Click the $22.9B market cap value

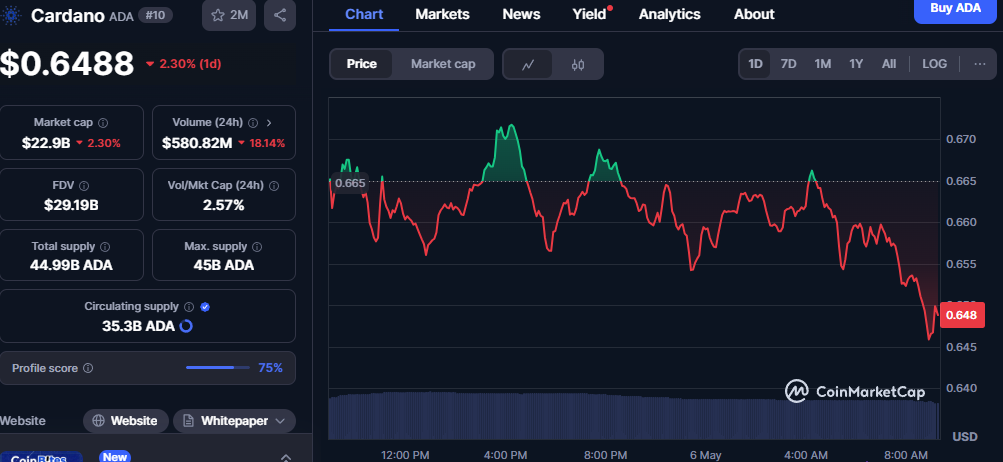tap(46, 143)
